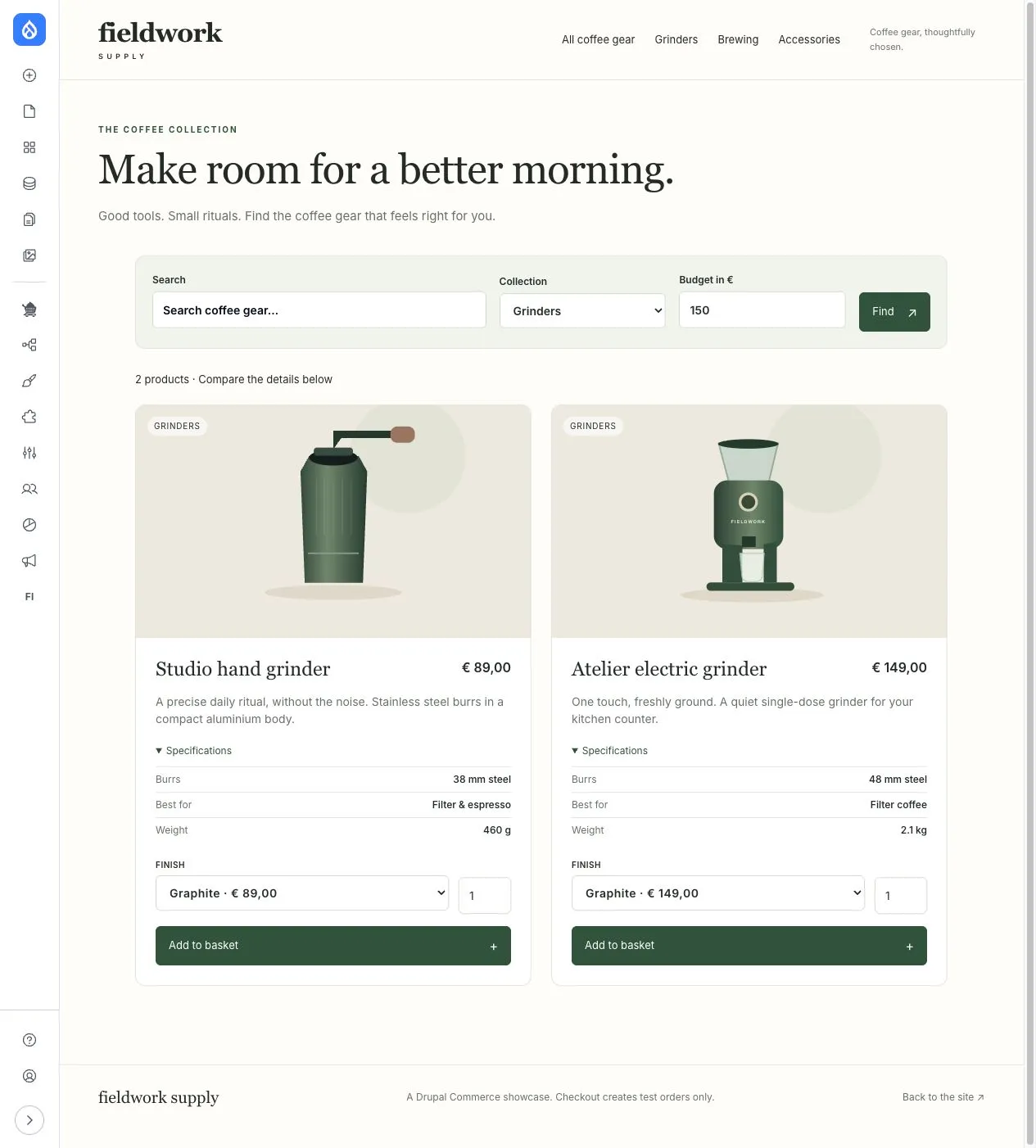Open the Brewing navigation item
This screenshot has height=1148, width=1036.
tap(738, 39)
